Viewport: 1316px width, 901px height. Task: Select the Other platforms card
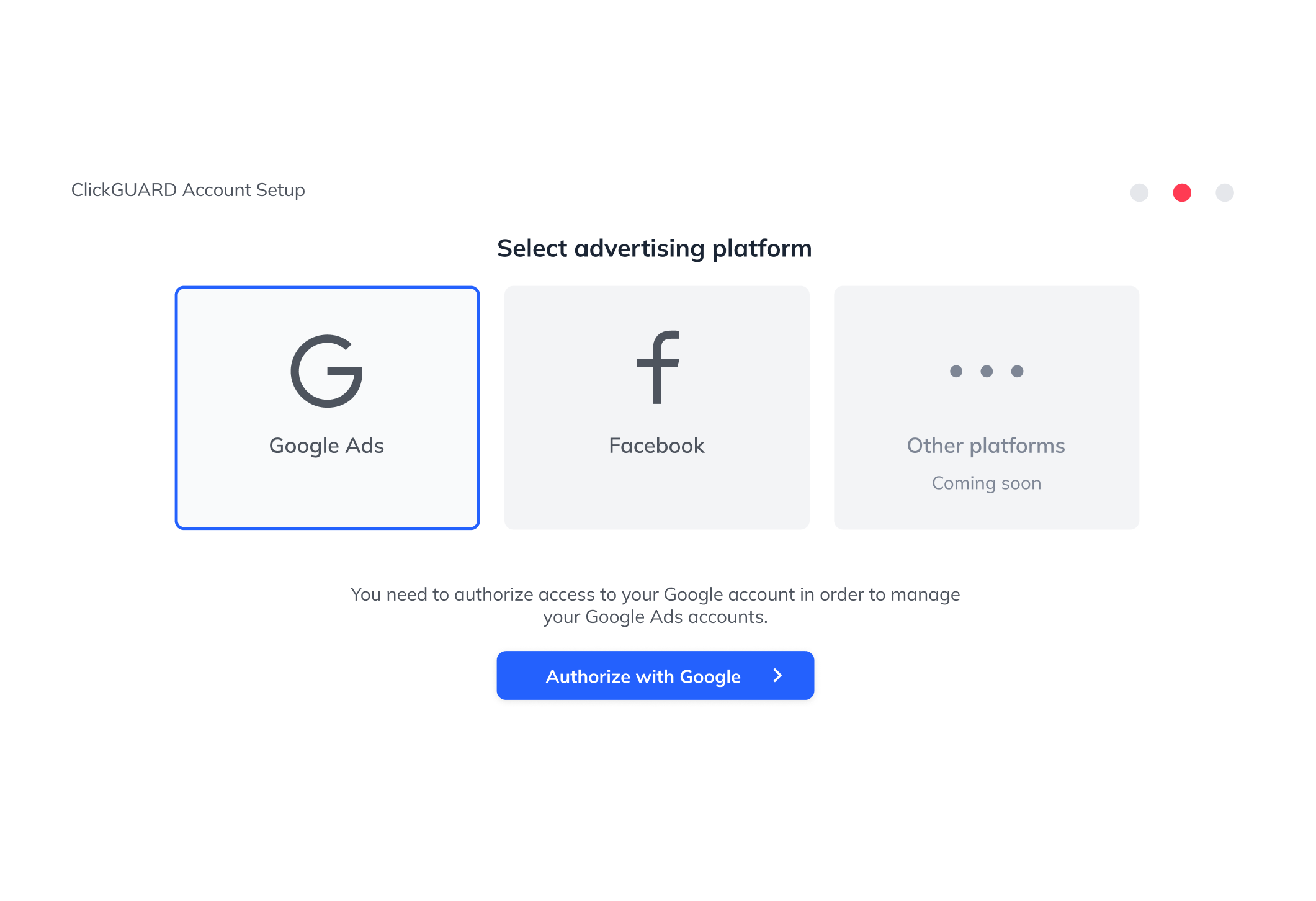(x=986, y=408)
